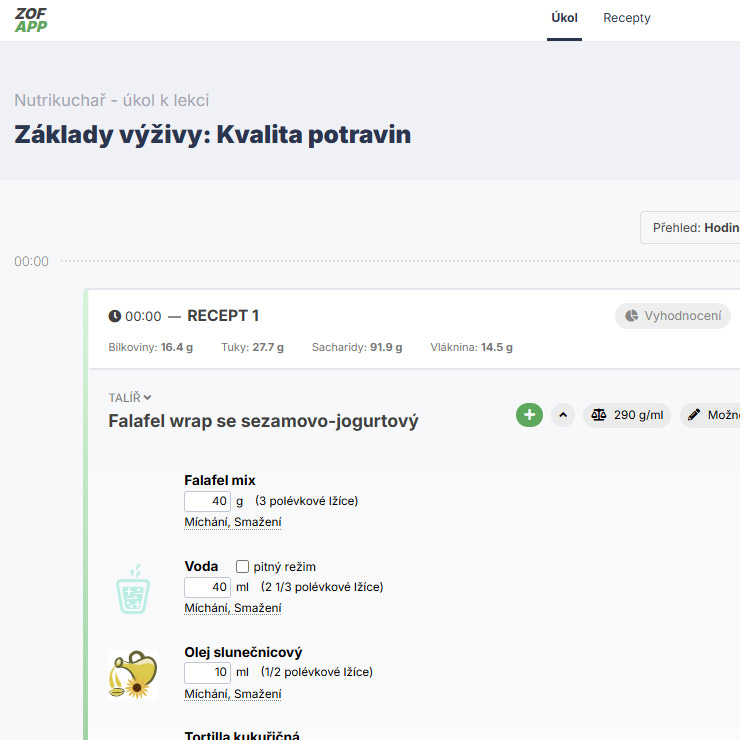This screenshot has width=740, height=740.
Task: Enable the pitný režim checkbox
Action: pyautogui.click(x=242, y=567)
